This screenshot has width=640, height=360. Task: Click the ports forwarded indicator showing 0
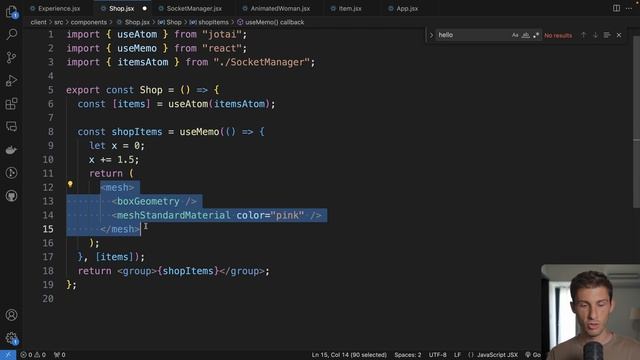click(x=60, y=355)
